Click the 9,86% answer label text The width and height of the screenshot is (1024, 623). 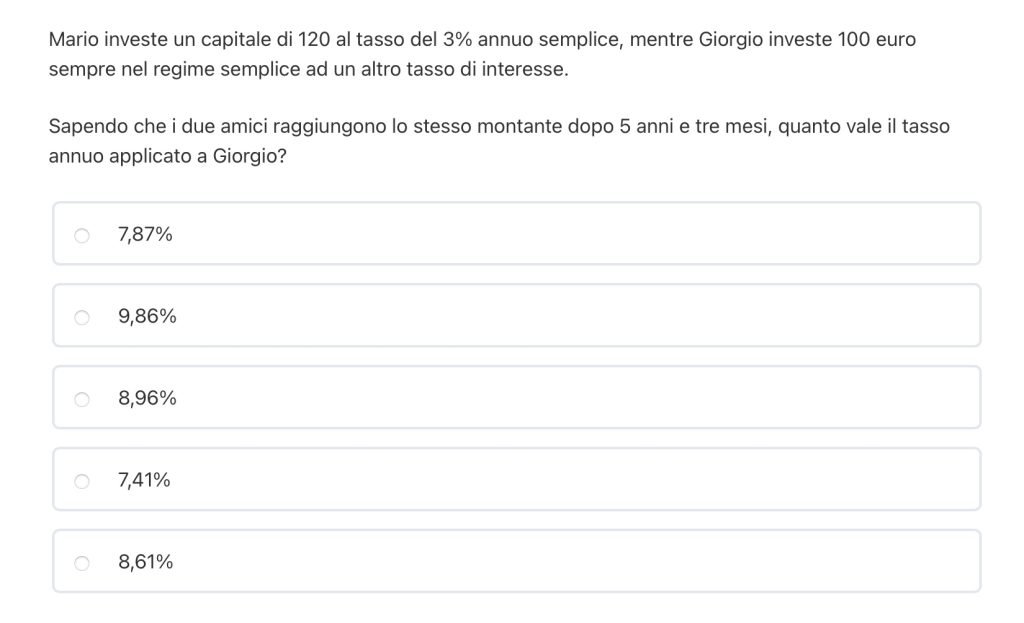coord(147,317)
